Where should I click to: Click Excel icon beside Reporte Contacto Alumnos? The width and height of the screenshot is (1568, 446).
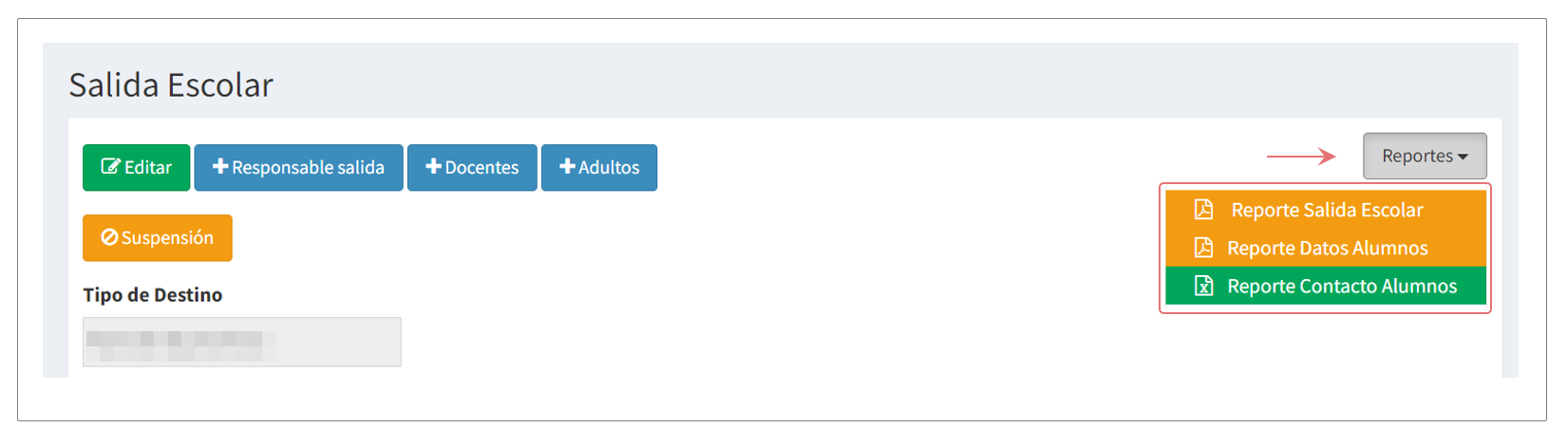click(1203, 286)
